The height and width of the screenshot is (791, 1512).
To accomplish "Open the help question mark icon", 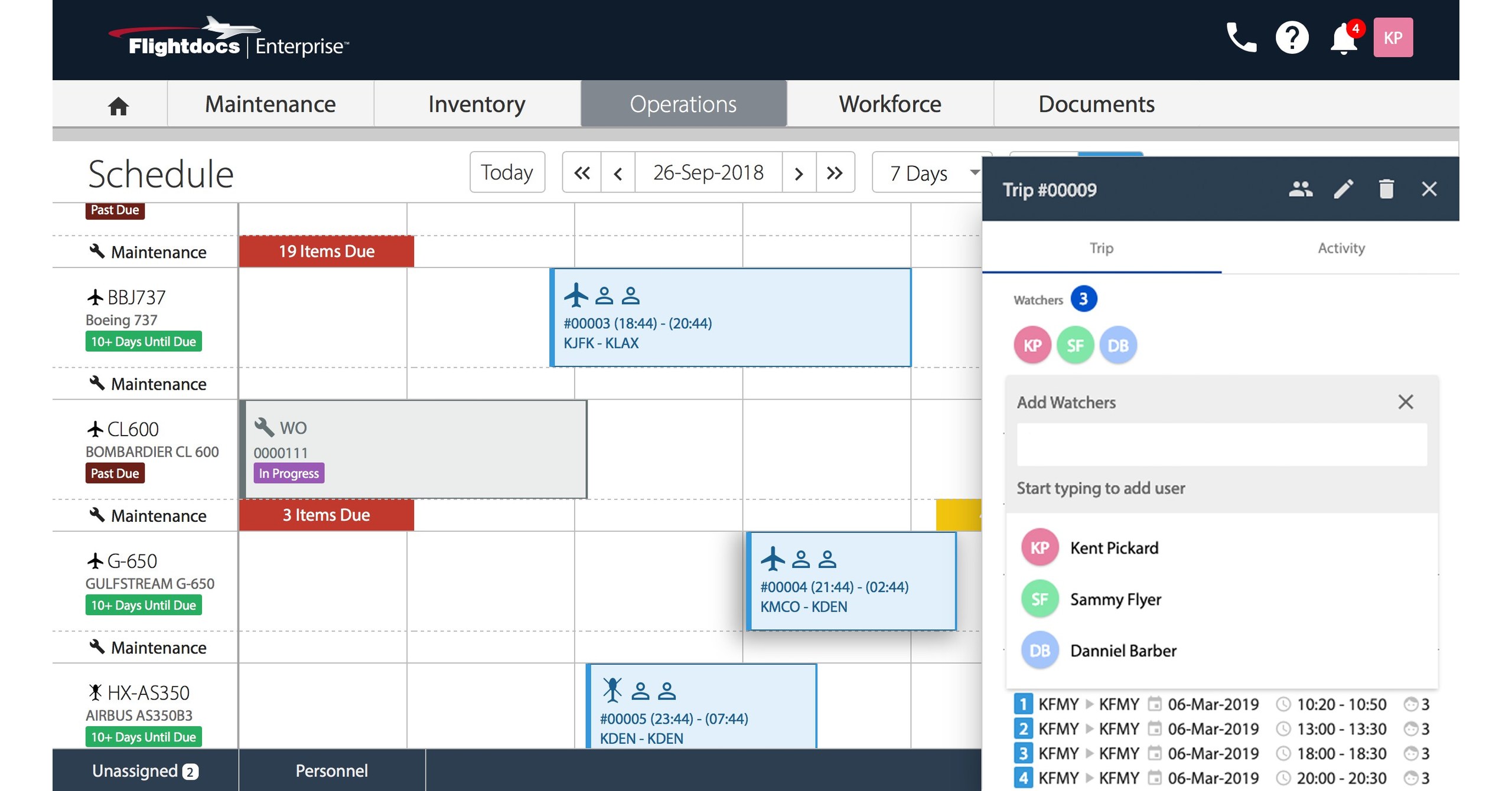I will (x=1292, y=38).
